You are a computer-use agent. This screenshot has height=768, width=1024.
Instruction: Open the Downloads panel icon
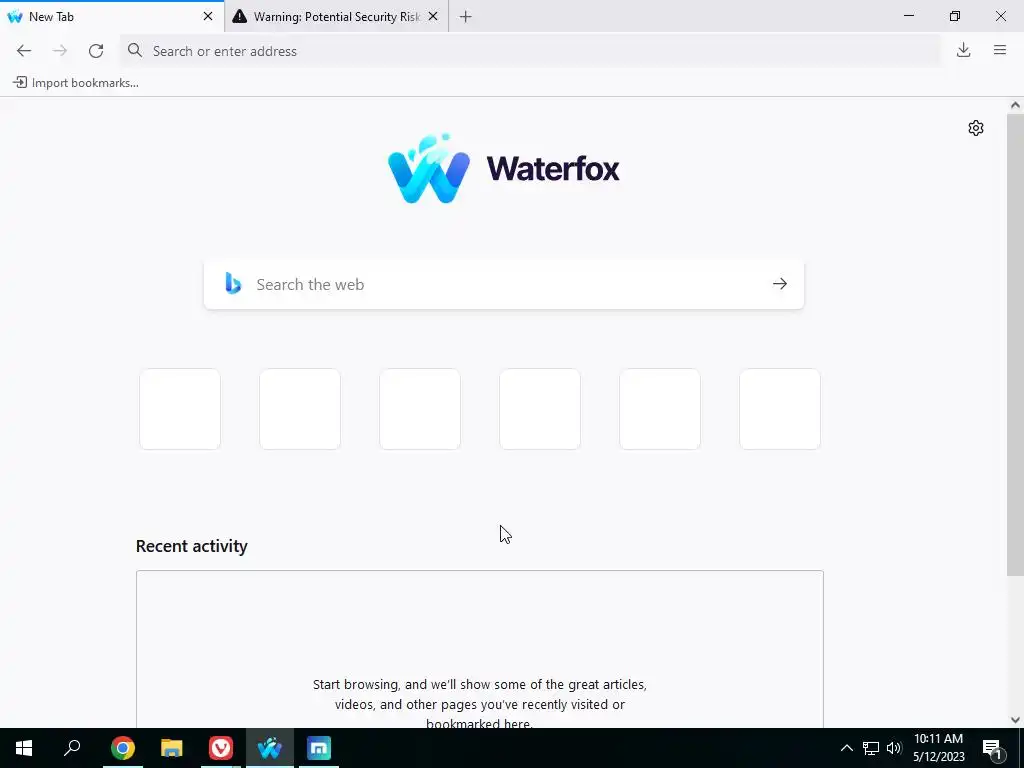pyautogui.click(x=963, y=50)
